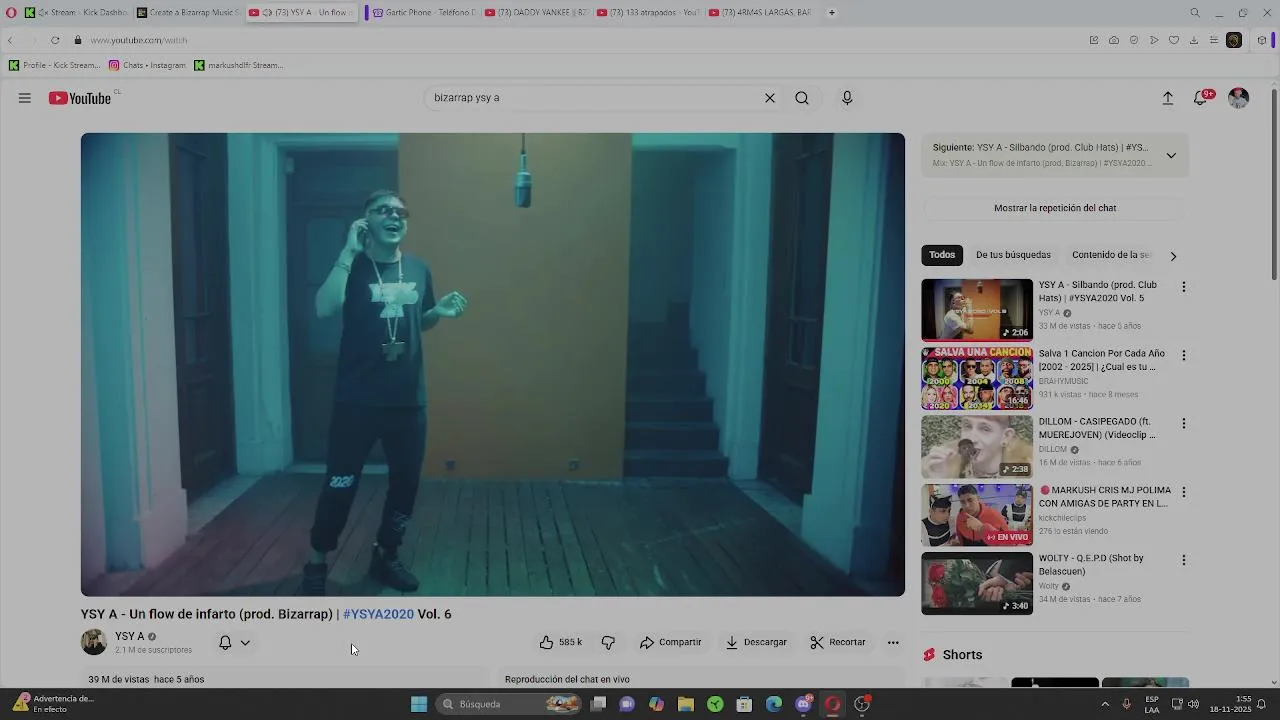Expand the Siguiente mix playlist panel
Image resolution: width=1280 pixels, height=720 pixels.
coord(1171,155)
